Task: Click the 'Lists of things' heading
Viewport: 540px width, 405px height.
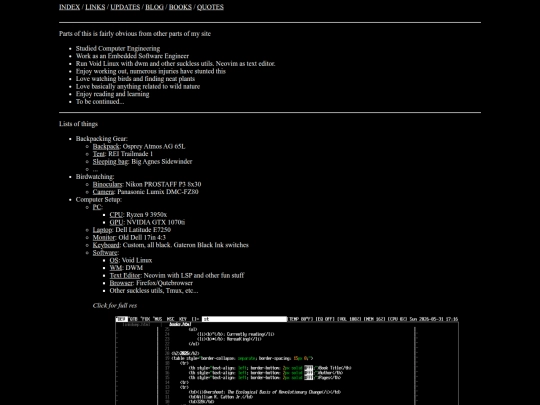Action: click(78, 124)
